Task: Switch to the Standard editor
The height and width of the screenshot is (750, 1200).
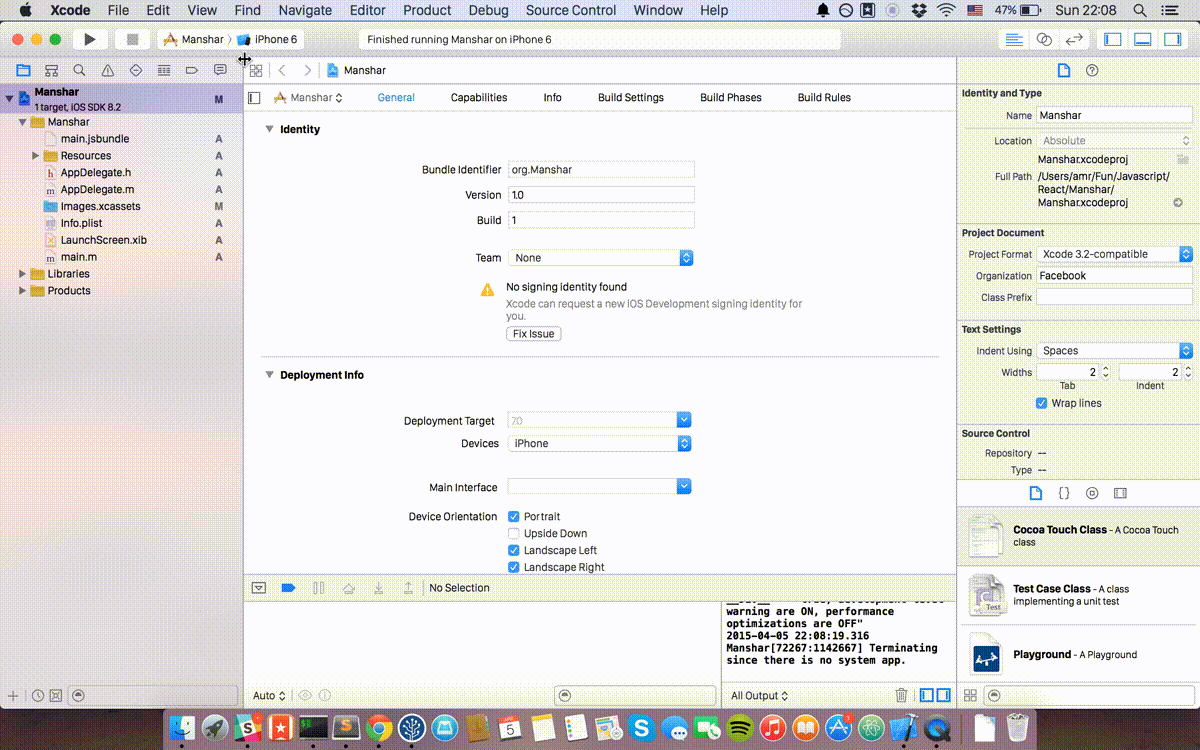Action: [1014, 39]
